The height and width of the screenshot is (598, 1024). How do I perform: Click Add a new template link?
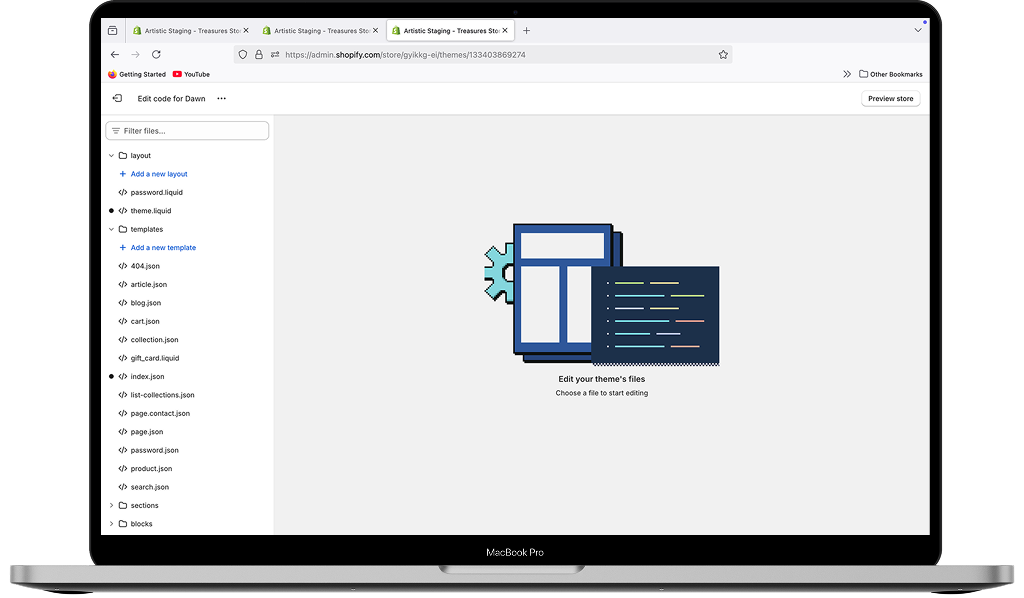click(x=163, y=247)
